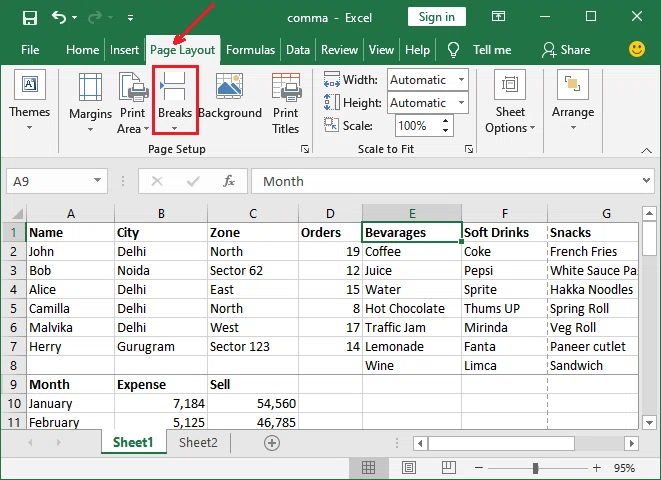Customize the Quick Access Toolbar

(x=130, y=18)
